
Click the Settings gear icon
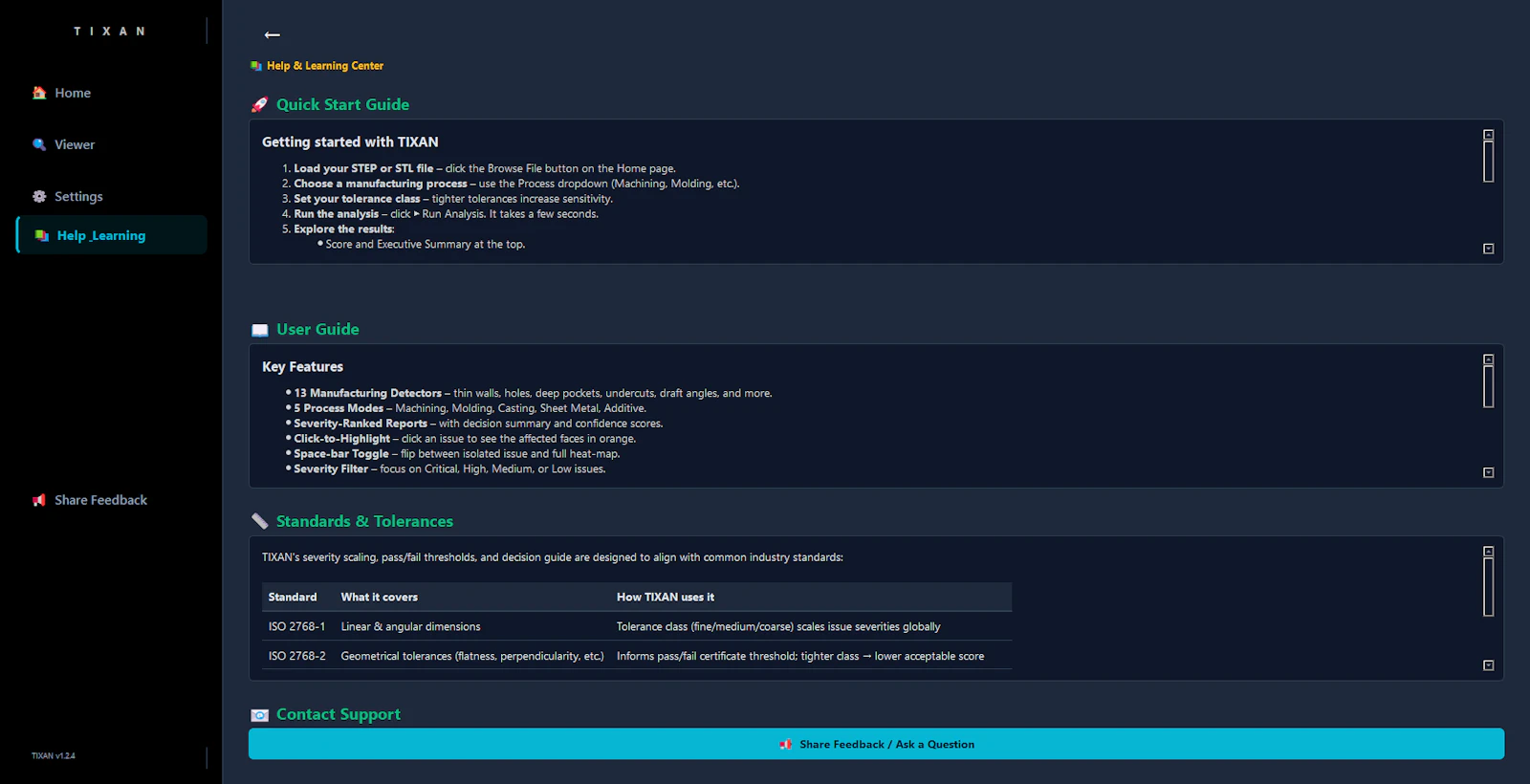39,196
